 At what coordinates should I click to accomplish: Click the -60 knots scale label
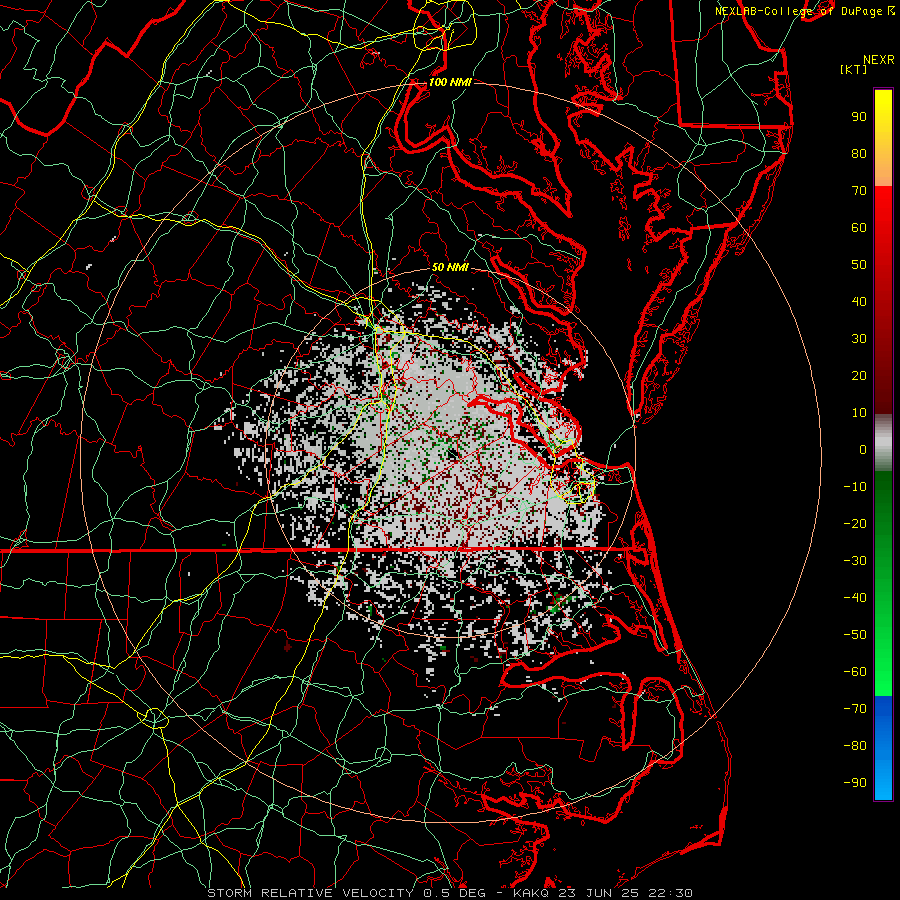click(x=855, y=672)
